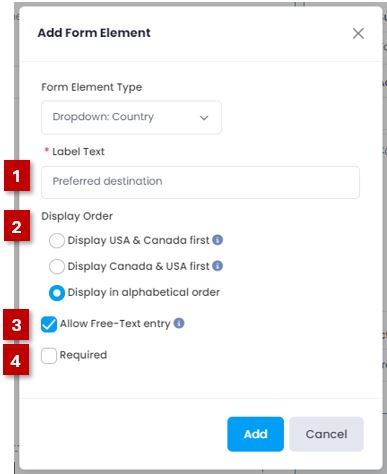This screenshot has height=474, width=387.
Task: Click the red callout marker number 2
Action: click(17, 226)
